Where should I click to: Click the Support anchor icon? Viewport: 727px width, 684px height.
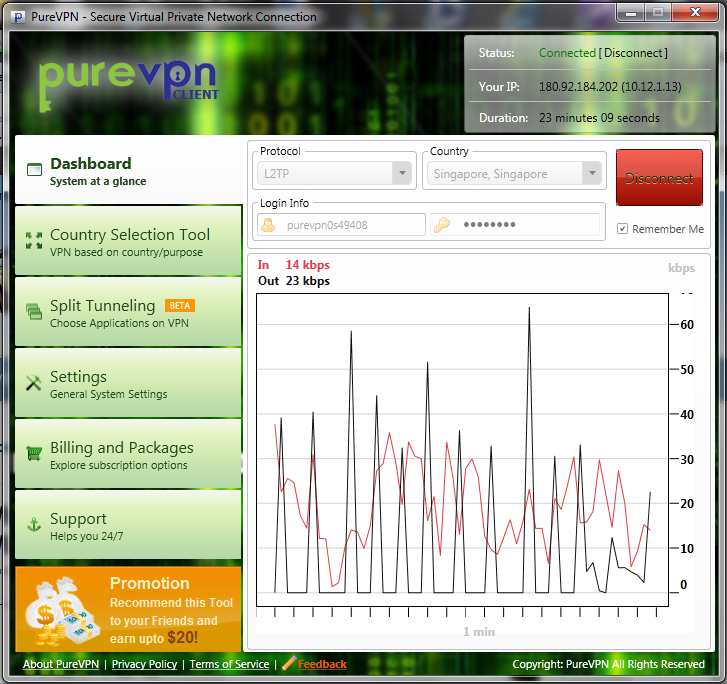pos(34,524)
